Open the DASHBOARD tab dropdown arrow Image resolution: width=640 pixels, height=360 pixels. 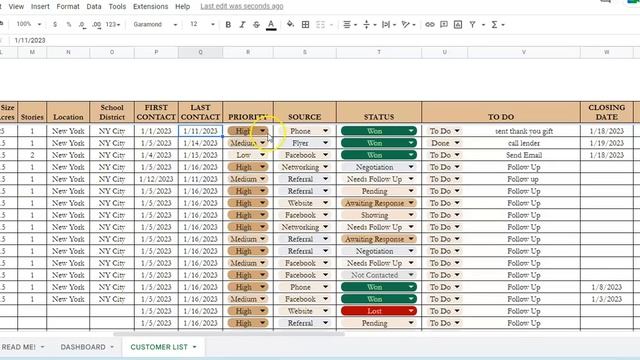tap(112, 347)
